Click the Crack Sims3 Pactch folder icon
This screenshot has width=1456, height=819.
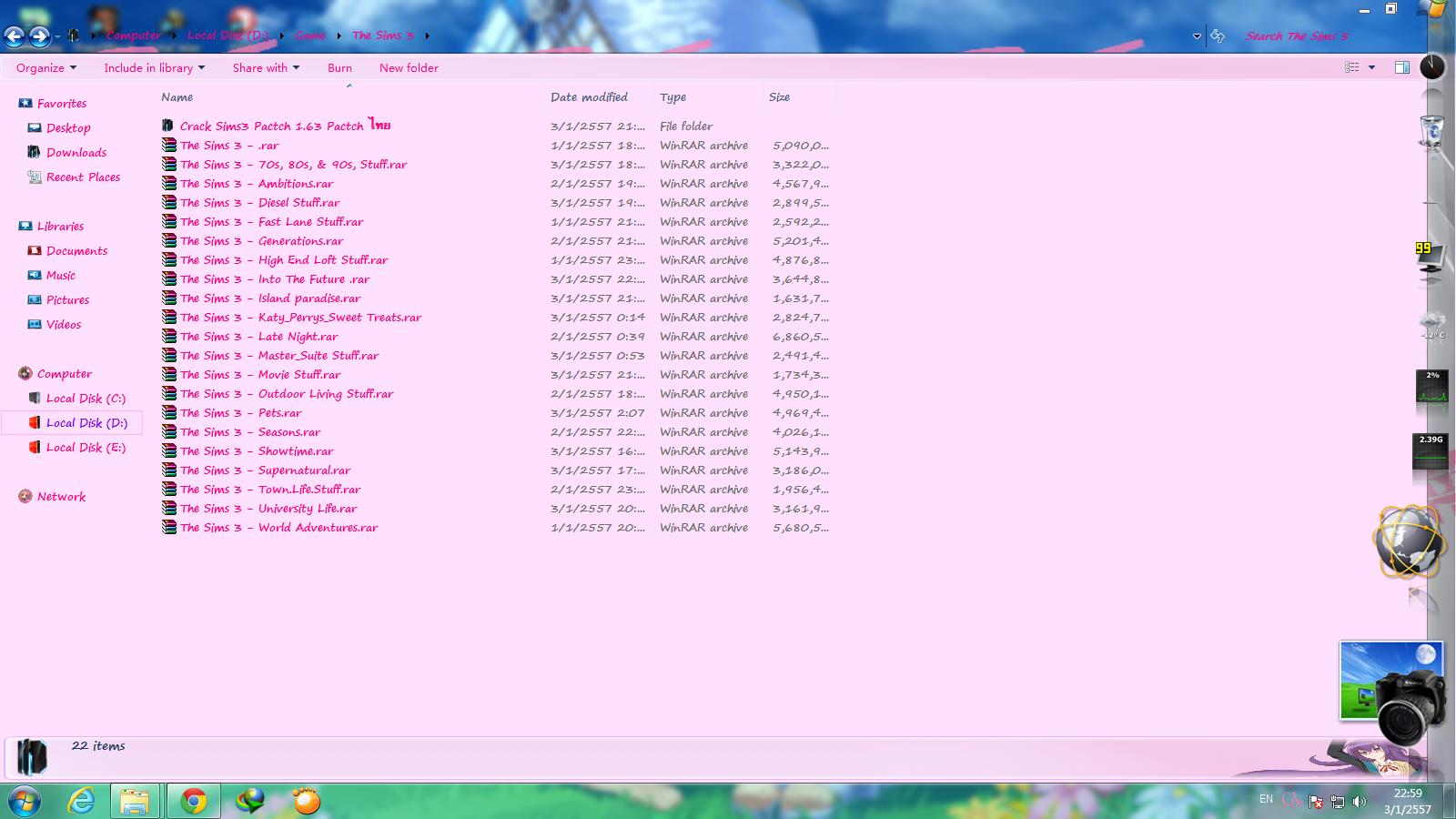point(168,126)
